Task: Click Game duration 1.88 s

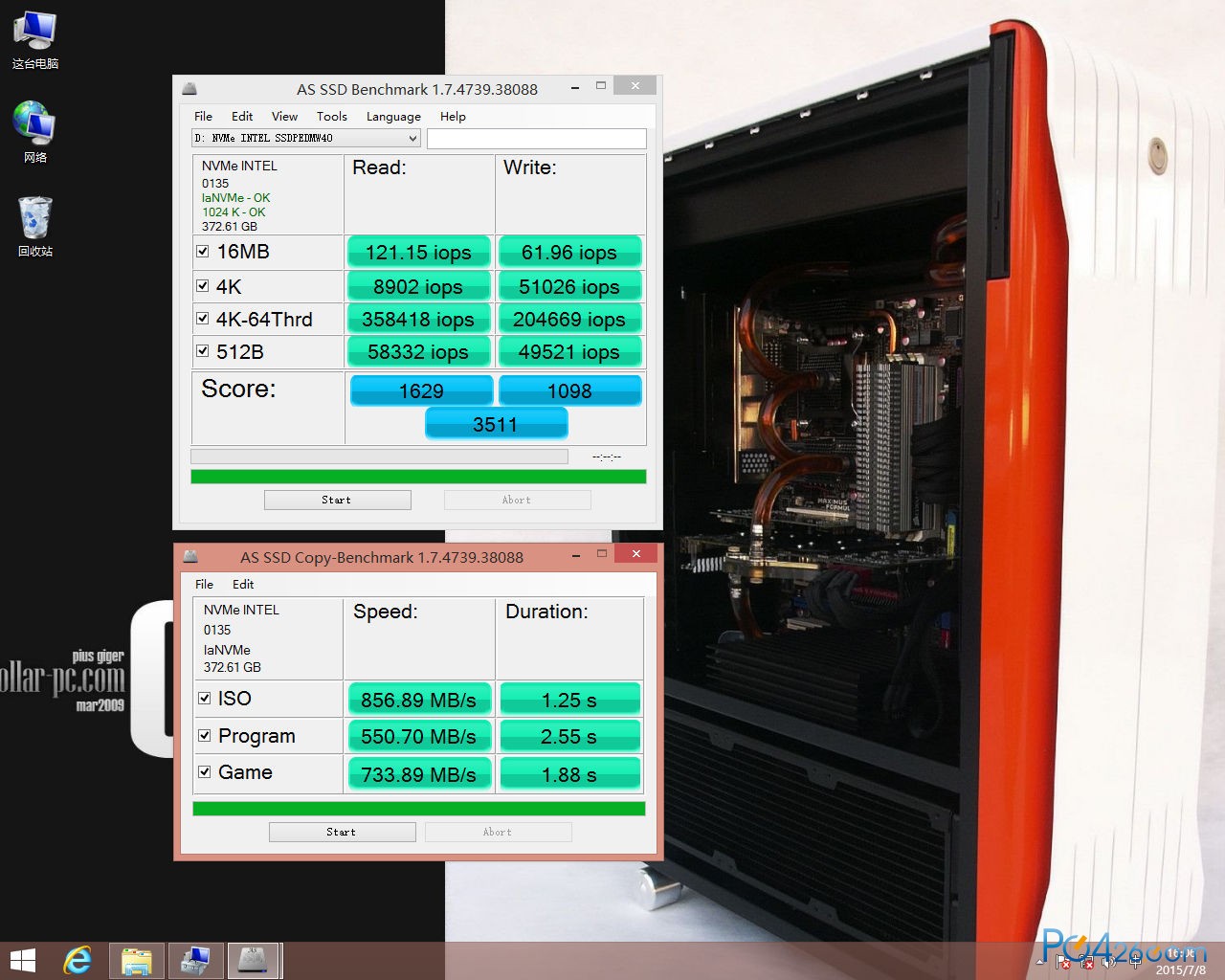Action: (x=569, y=773)
